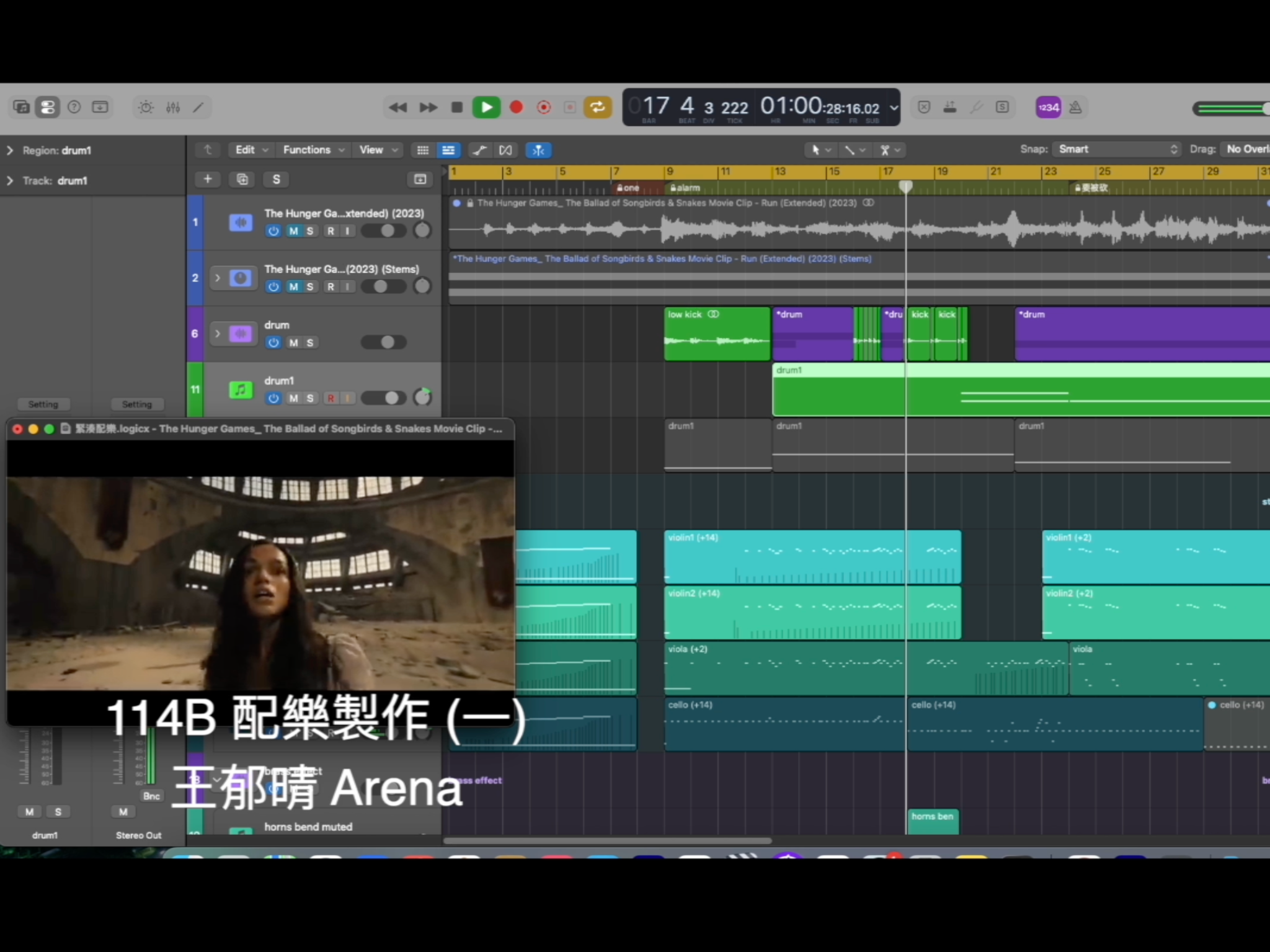Viewport: 1270px width, 952px height.
Task: Open the Snap mode Smart dropdown
Action: point(1117,149)
